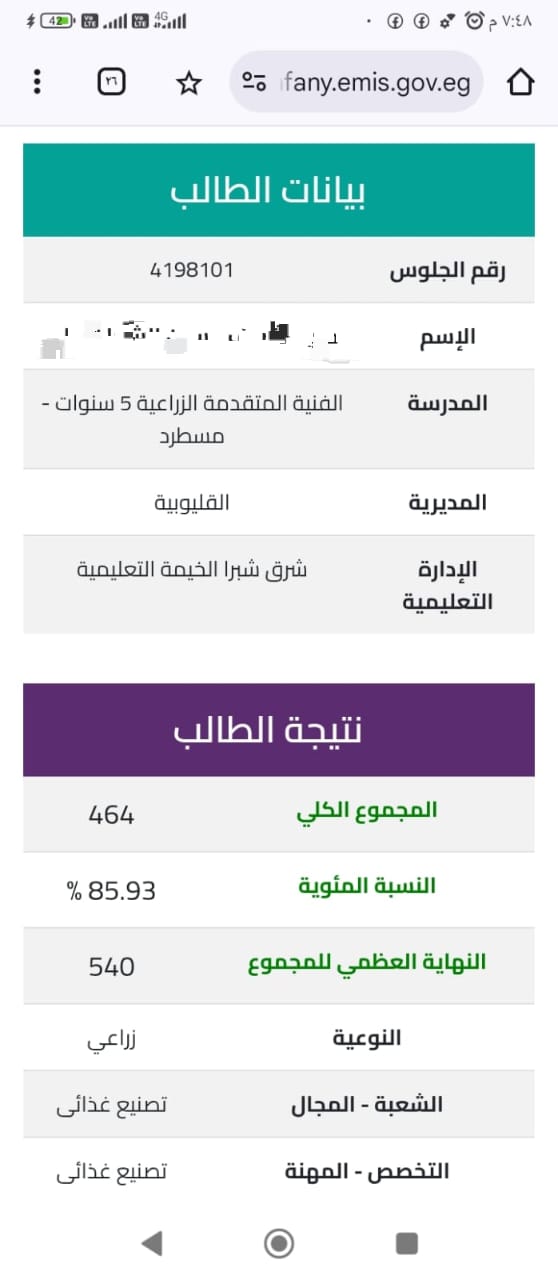Tap the Android recent apps square
The height and width of the screenshot is (1280, 558).
click(x=407, y=1243)
